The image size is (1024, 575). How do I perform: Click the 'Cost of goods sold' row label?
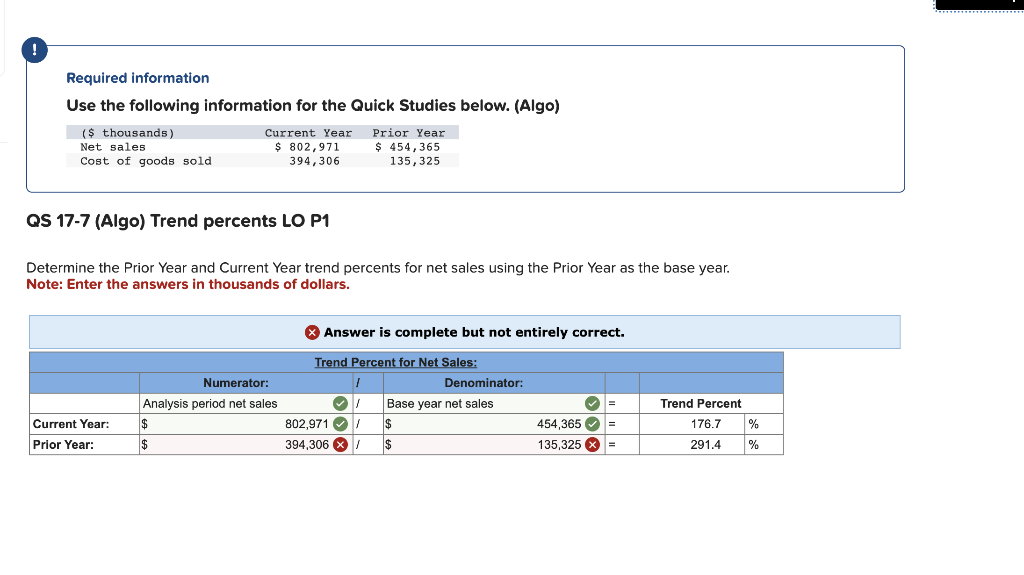coord(146,161)
